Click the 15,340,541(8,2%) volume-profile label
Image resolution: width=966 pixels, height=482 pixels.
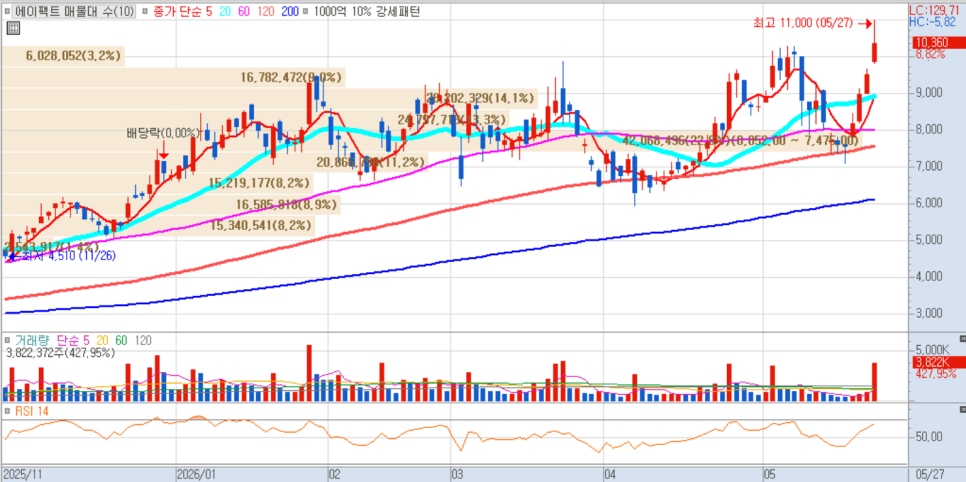pos(261,226)
